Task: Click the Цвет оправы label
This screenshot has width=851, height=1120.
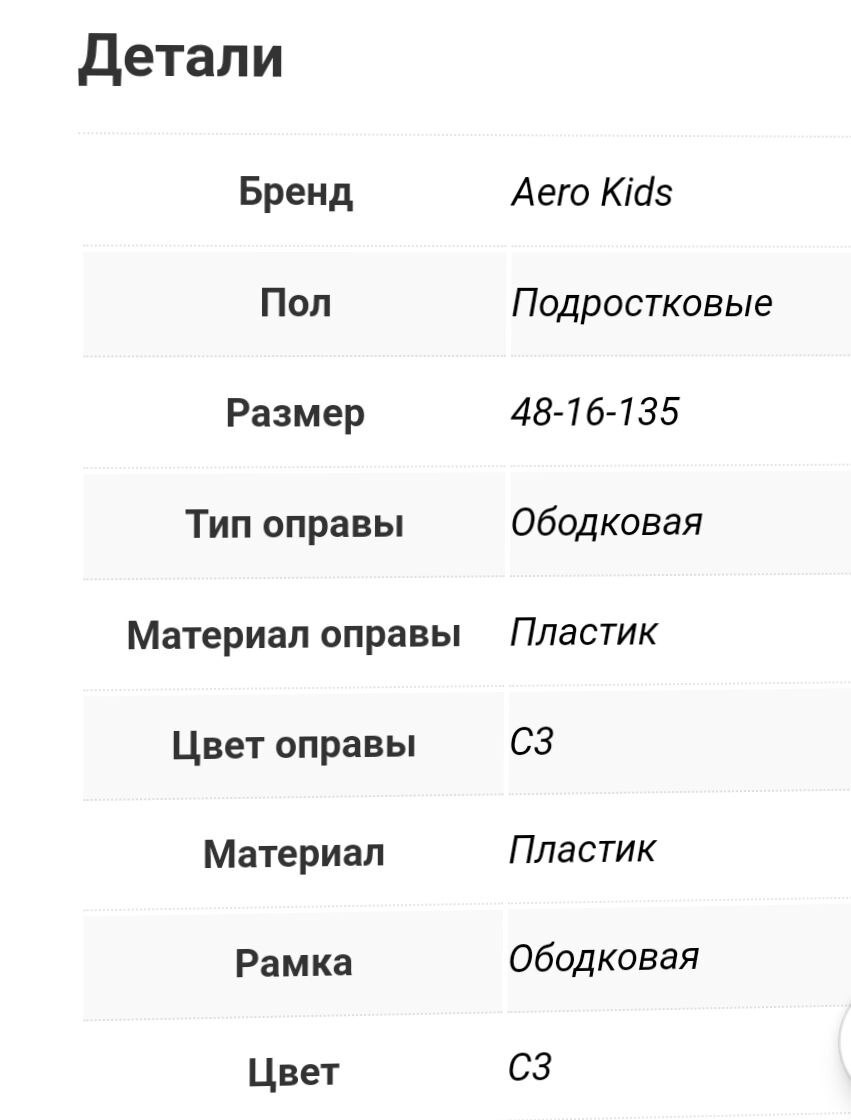Action: pyautogui.click(x=294, y=745)
